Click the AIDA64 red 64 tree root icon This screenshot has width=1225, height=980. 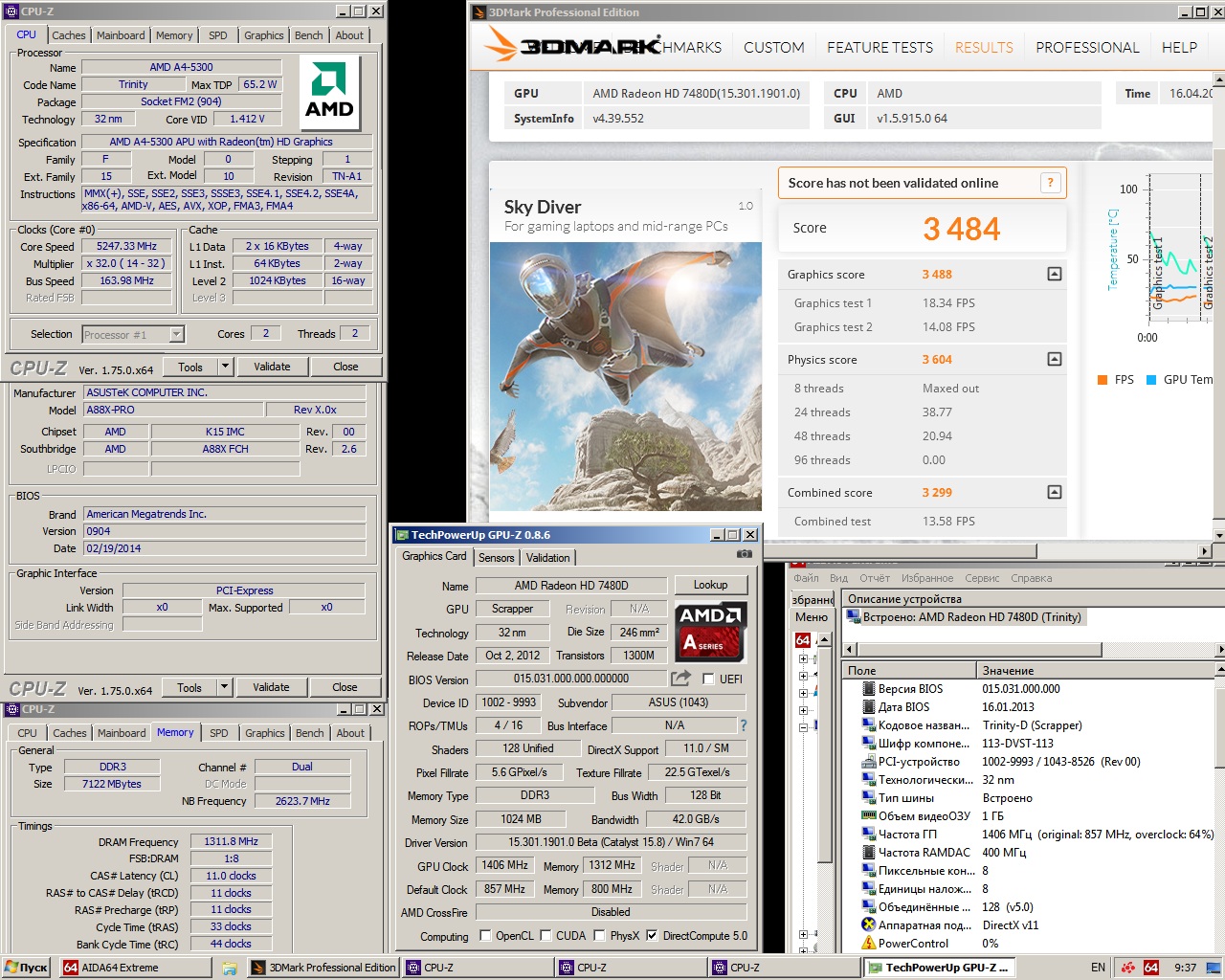point(803,640)
